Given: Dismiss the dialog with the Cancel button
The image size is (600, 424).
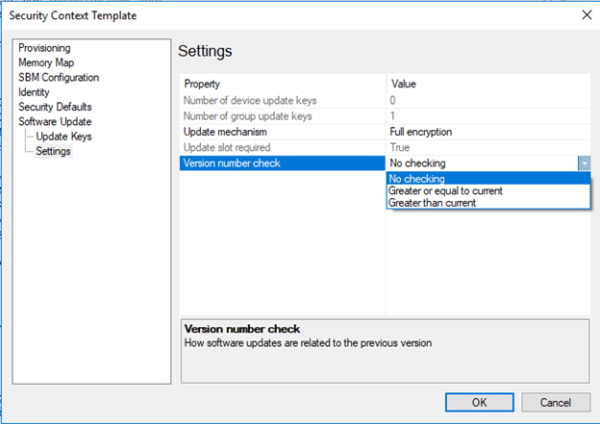Looking at the screenshot, I should tap(555, 402).
